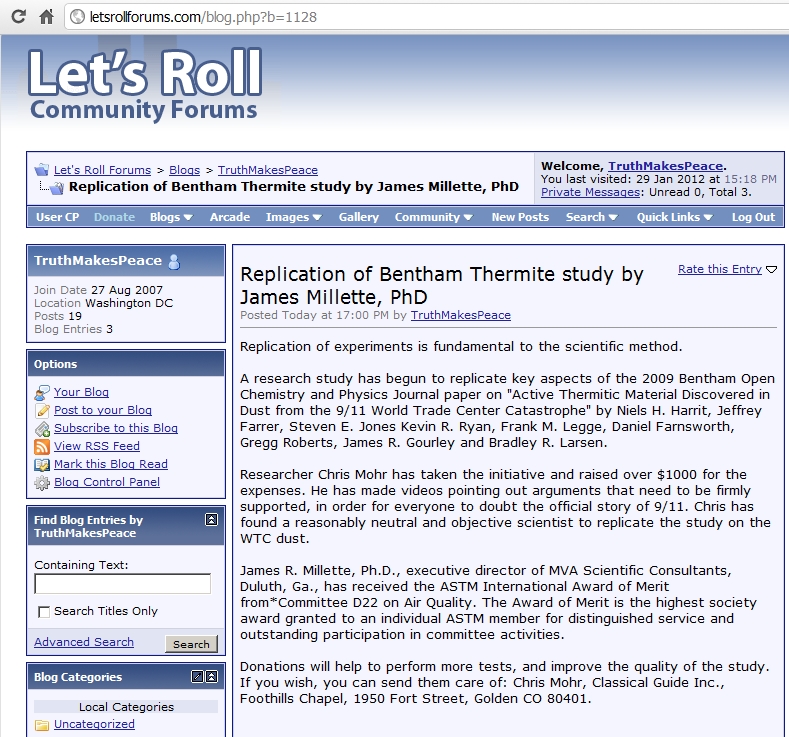Viewport: 789px width, 737px height.
Task: Click the globe site info icon
Action: (77, 17)
